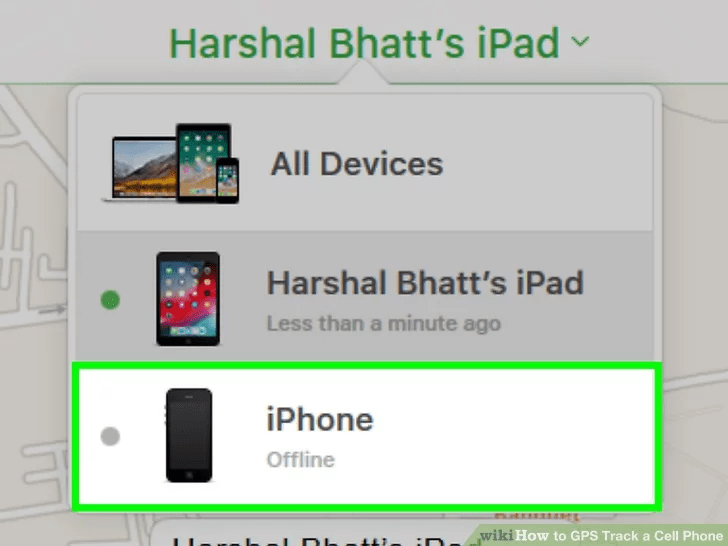This screenshot has width=728, height=546.
Task: Choose the iPhone entry label
Action: (x=320, y=419)
